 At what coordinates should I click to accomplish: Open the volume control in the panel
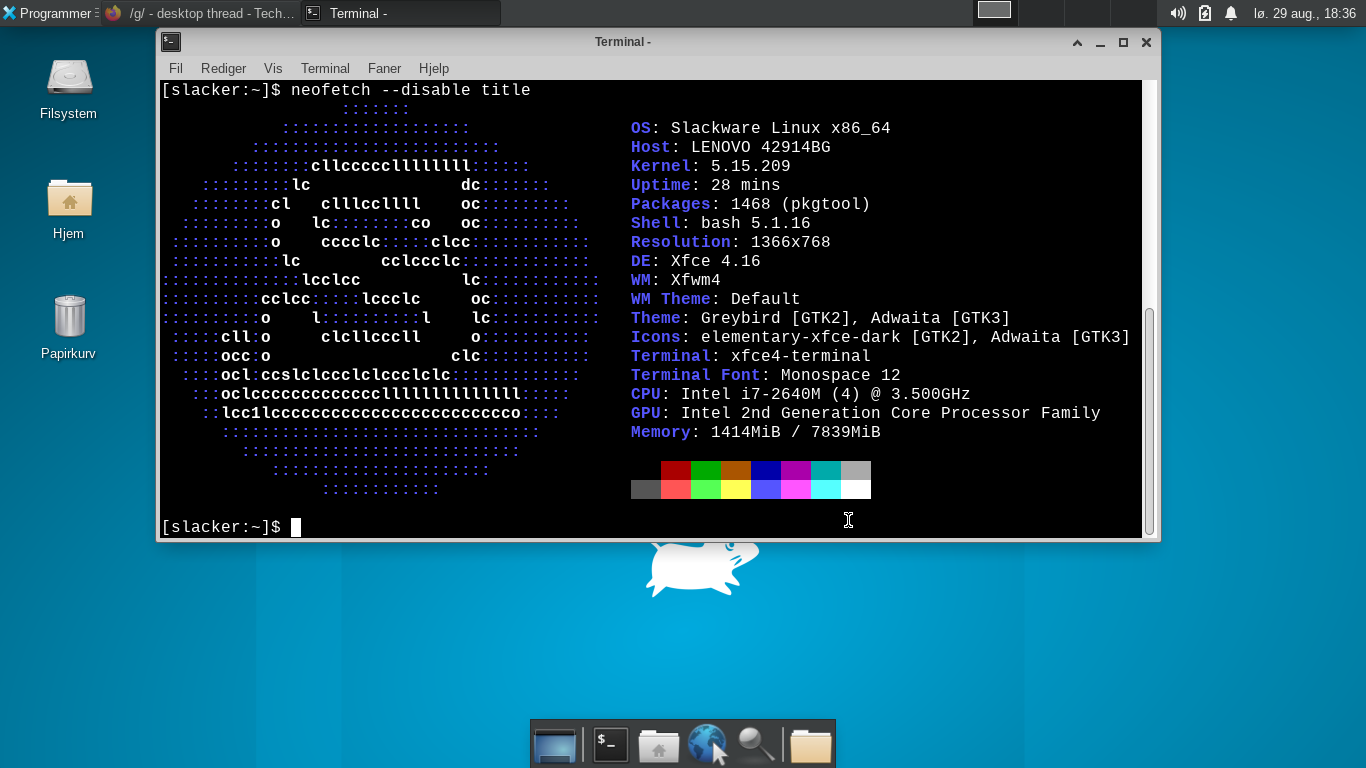[x=1178, y=13]
